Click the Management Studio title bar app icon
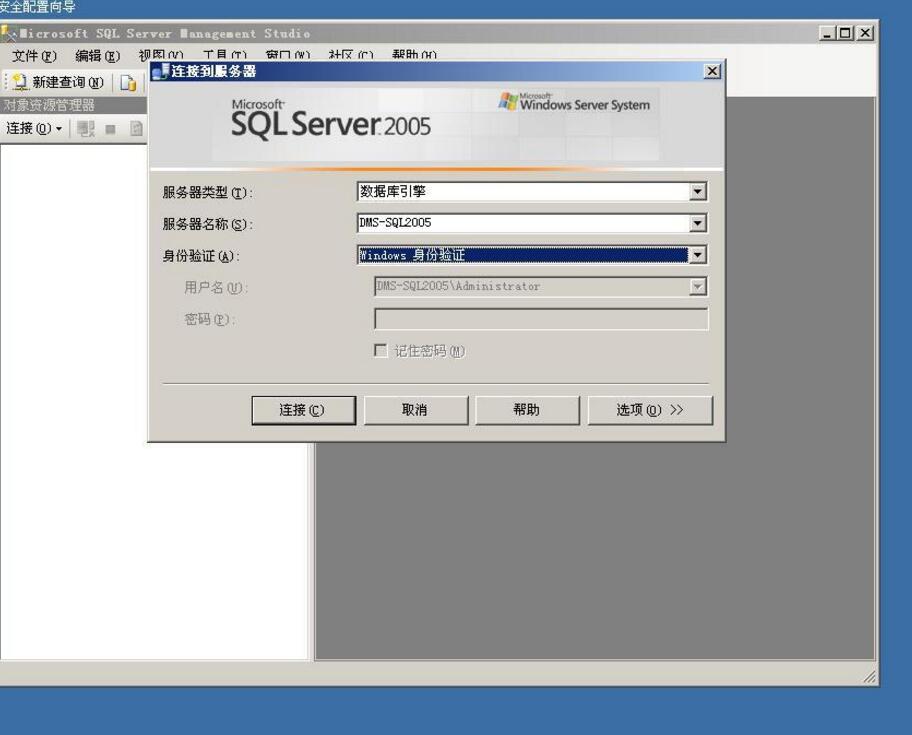This screenshot has width=912, height=735. pos(8,34)
